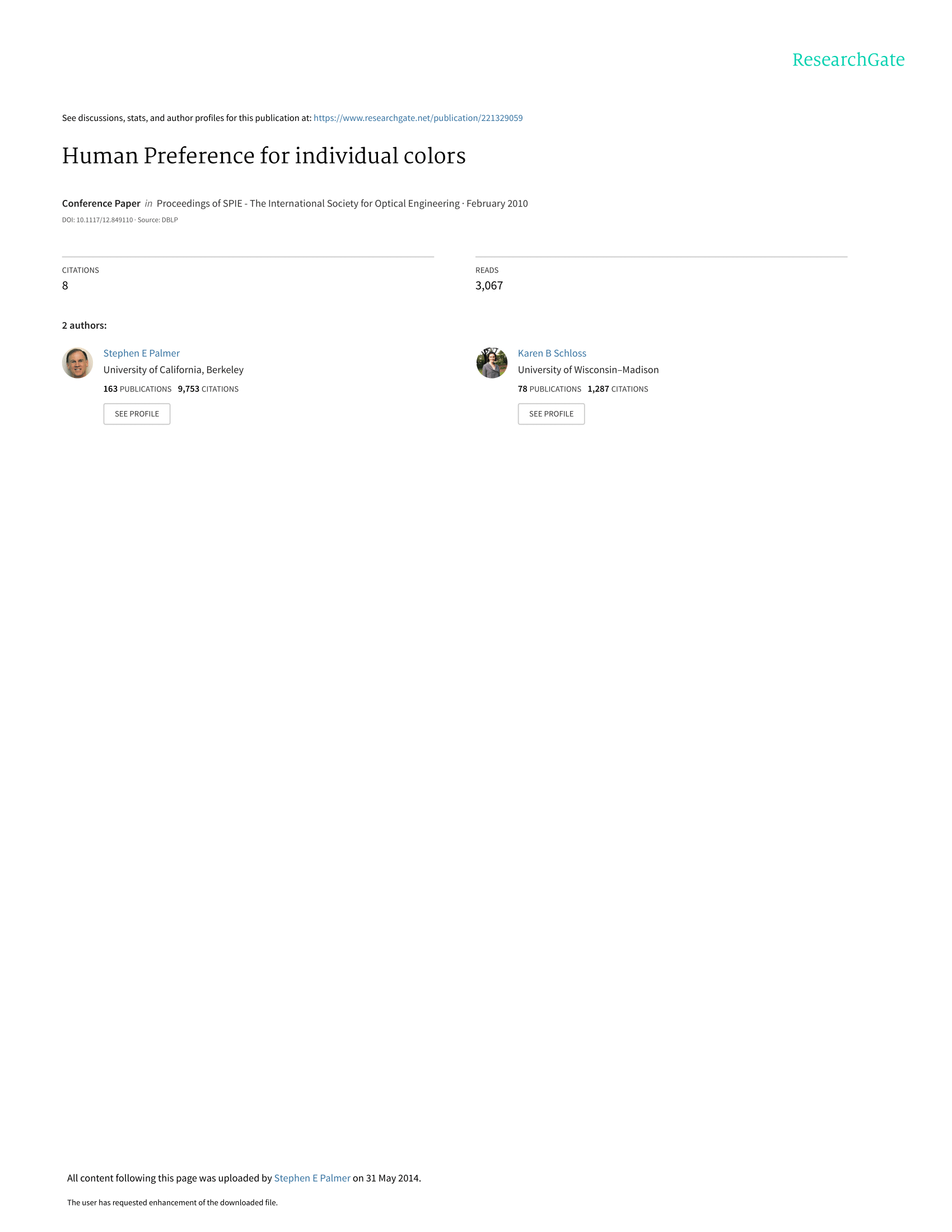
Task: Click the Proceedings of SPIE journal name
Action: (308, 203)
